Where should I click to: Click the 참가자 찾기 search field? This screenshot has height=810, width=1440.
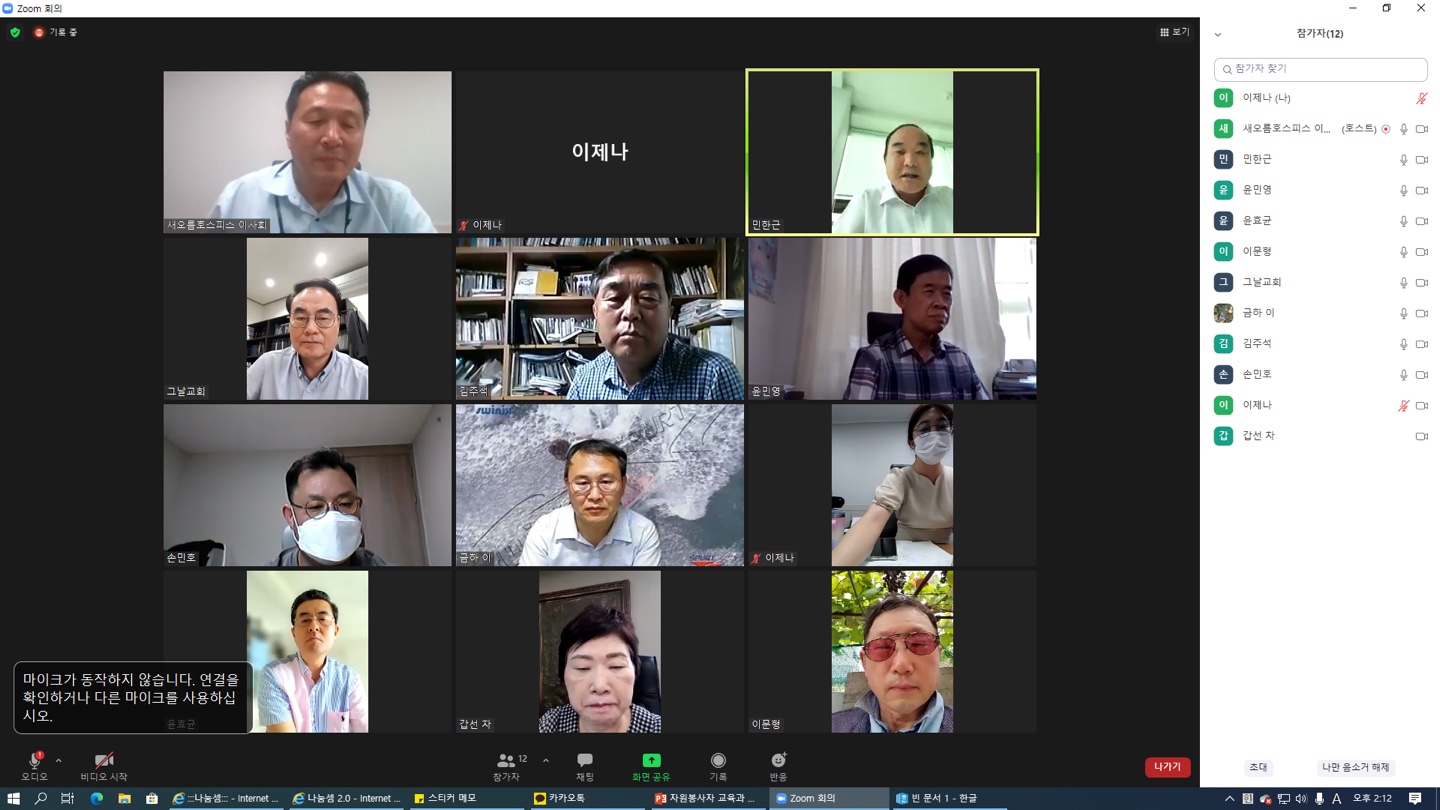[1320, 69]
